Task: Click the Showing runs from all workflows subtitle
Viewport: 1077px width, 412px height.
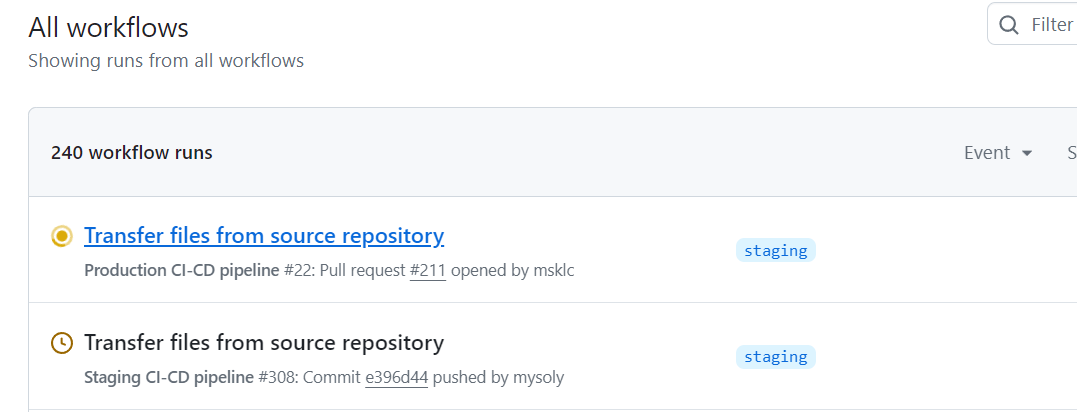Action: coord(166,61)
